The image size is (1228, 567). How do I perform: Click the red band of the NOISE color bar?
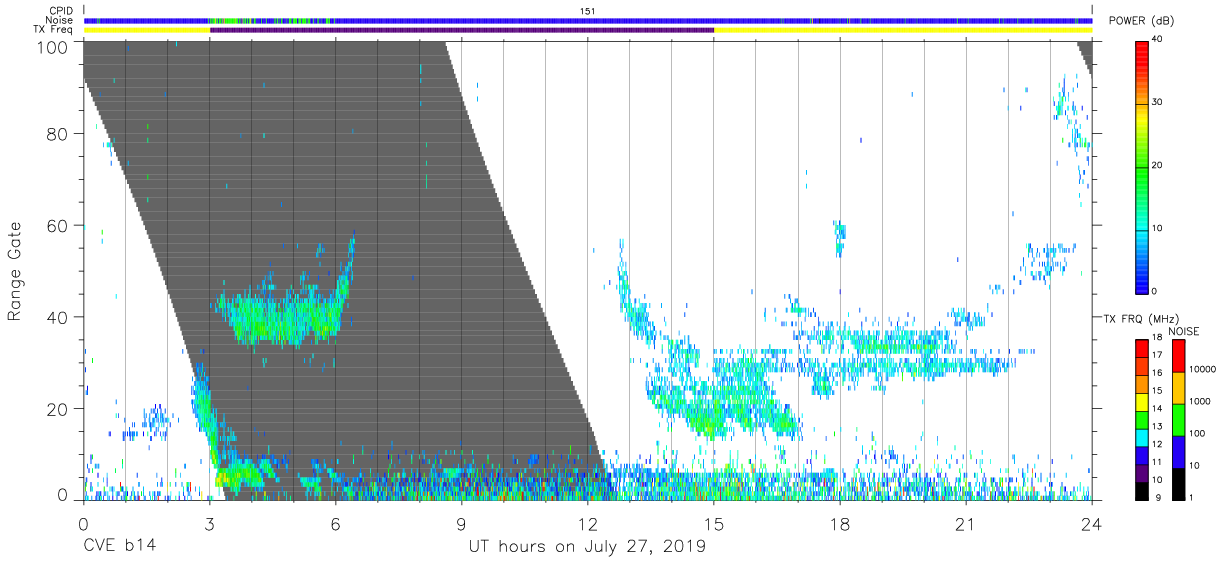[x=1178, y=356]
